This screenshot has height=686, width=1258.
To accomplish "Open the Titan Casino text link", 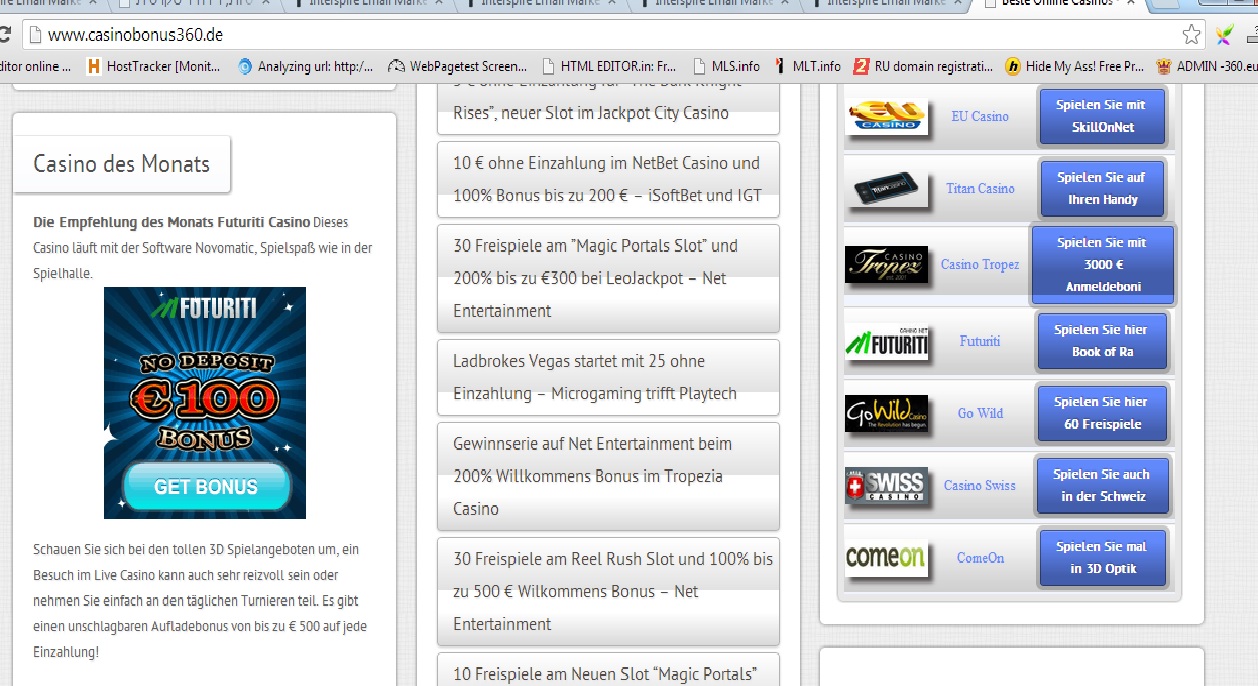I will [980, 188].
